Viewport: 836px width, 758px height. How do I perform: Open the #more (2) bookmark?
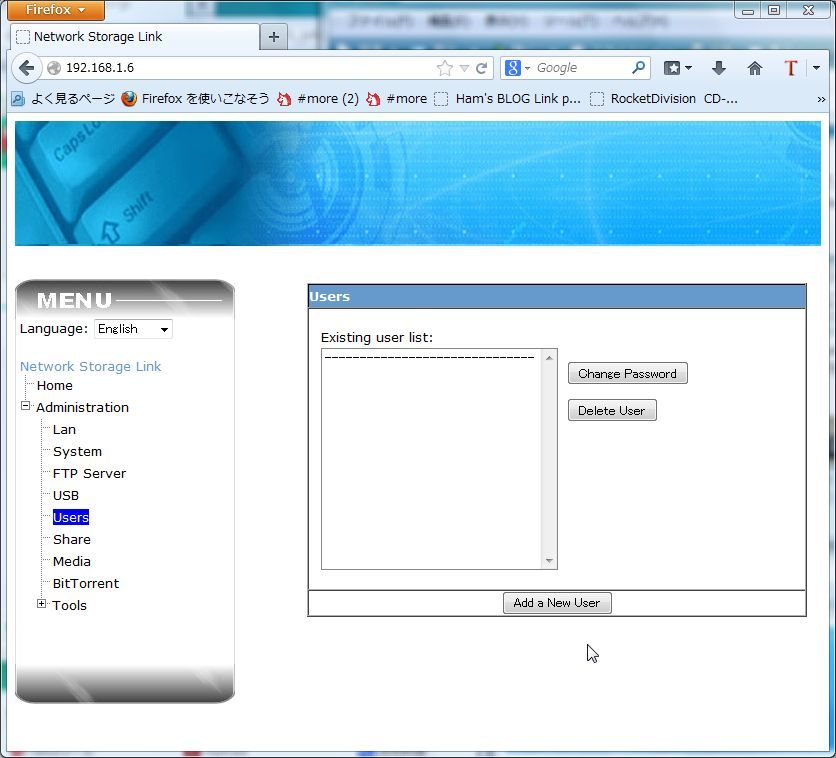tap(318, 99)
